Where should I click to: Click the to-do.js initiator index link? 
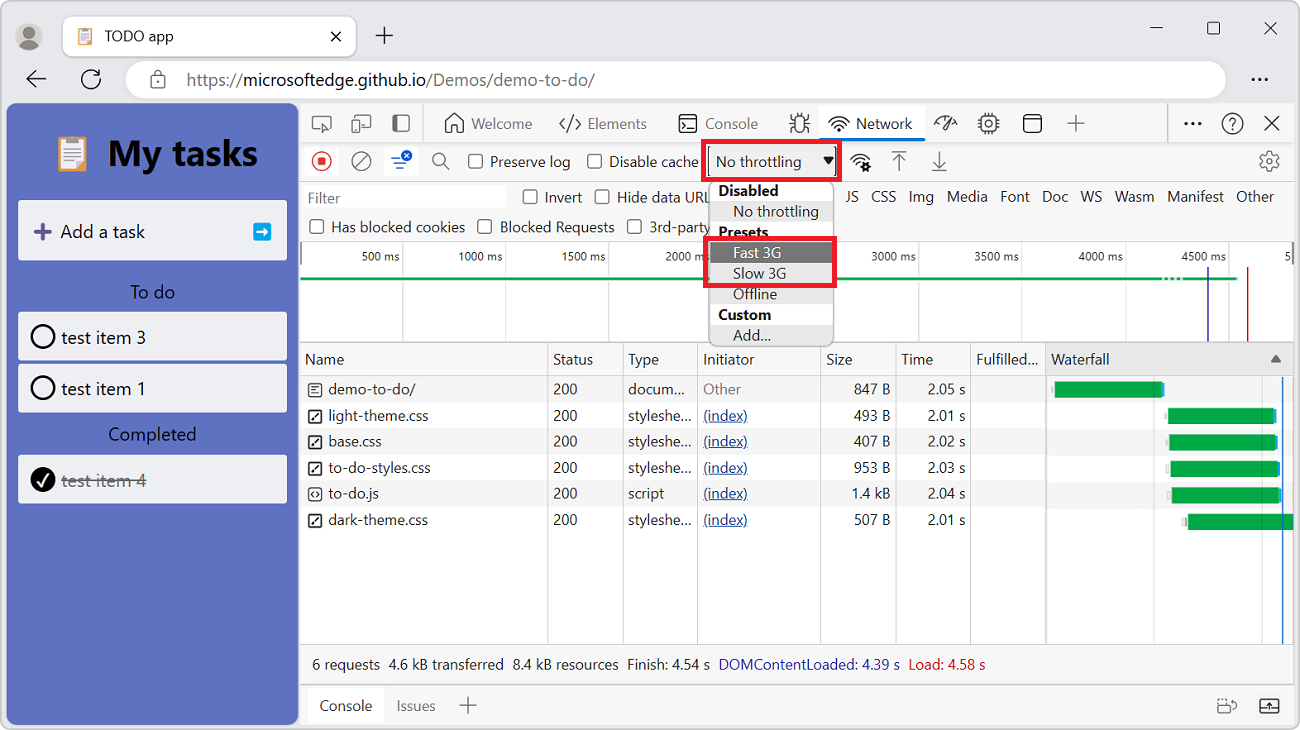(x=724, y=493)
